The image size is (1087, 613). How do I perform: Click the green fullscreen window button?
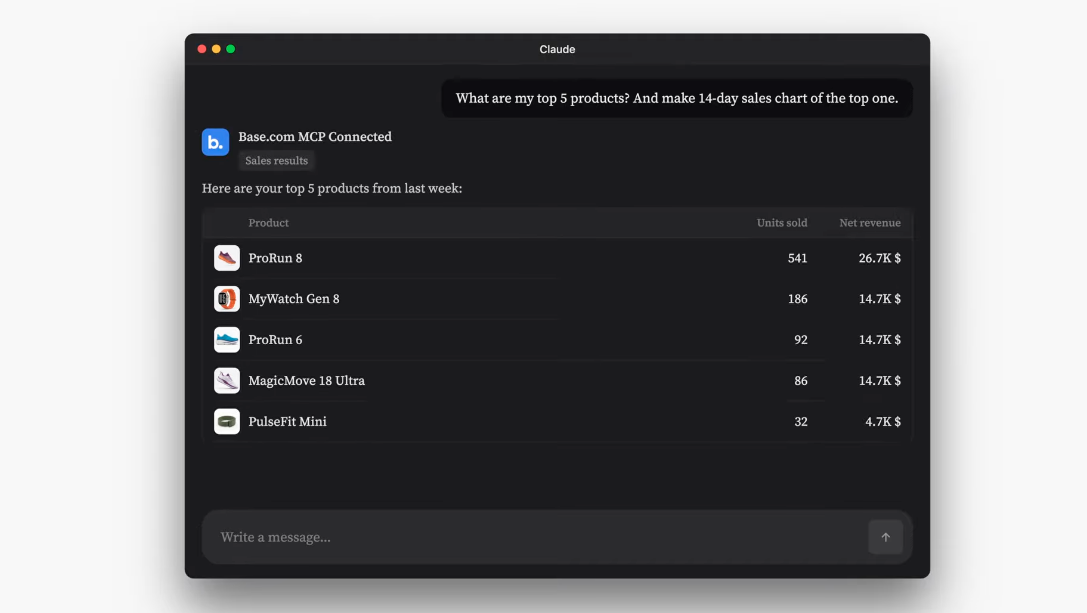(231, 49)
